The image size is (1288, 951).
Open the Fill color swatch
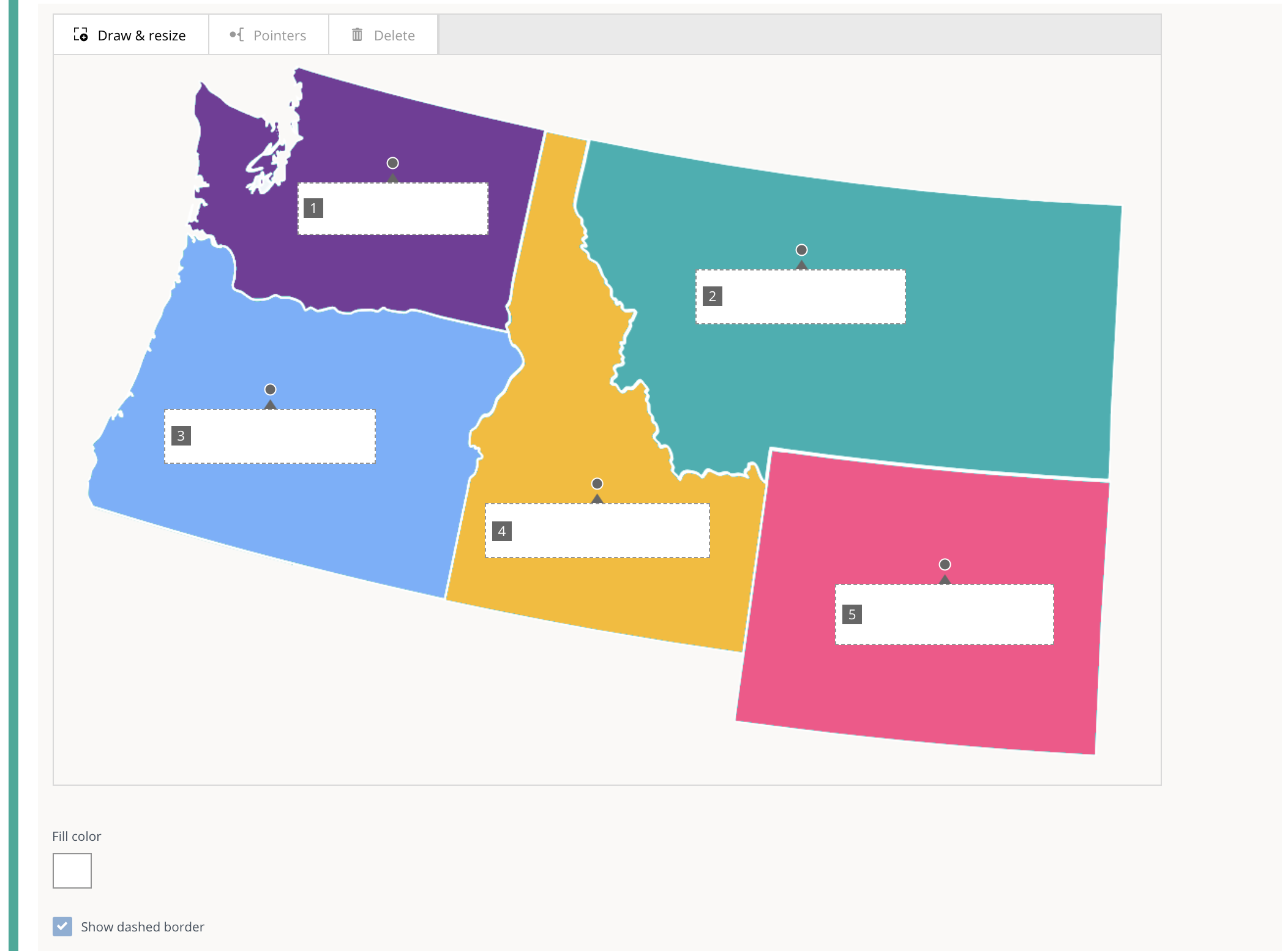coord(72,870)
